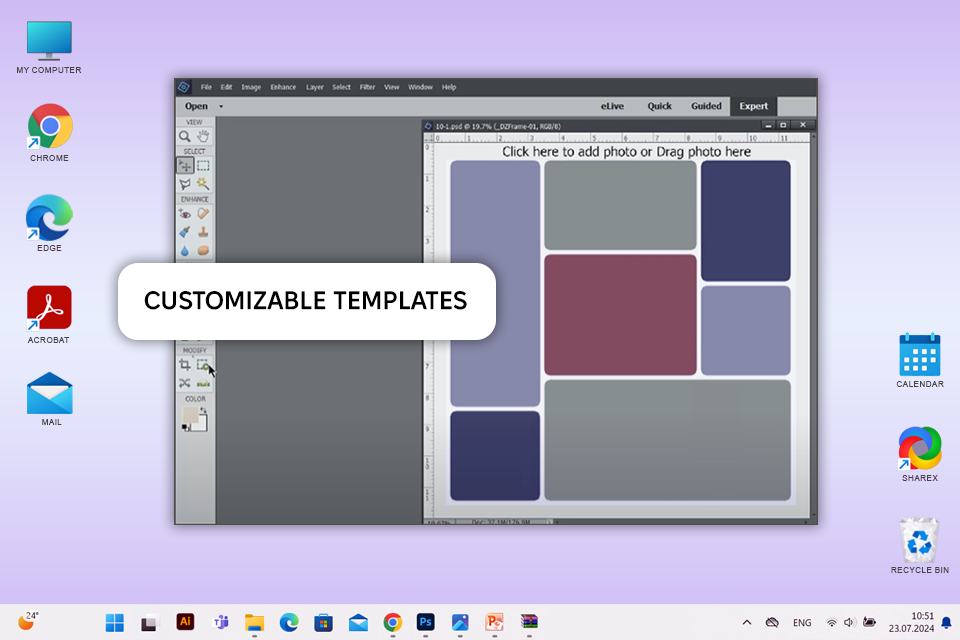Select the Red Eye Removal tool
Image resolution: width=960 pixels, height=640 pixels.
pos(184,214)
